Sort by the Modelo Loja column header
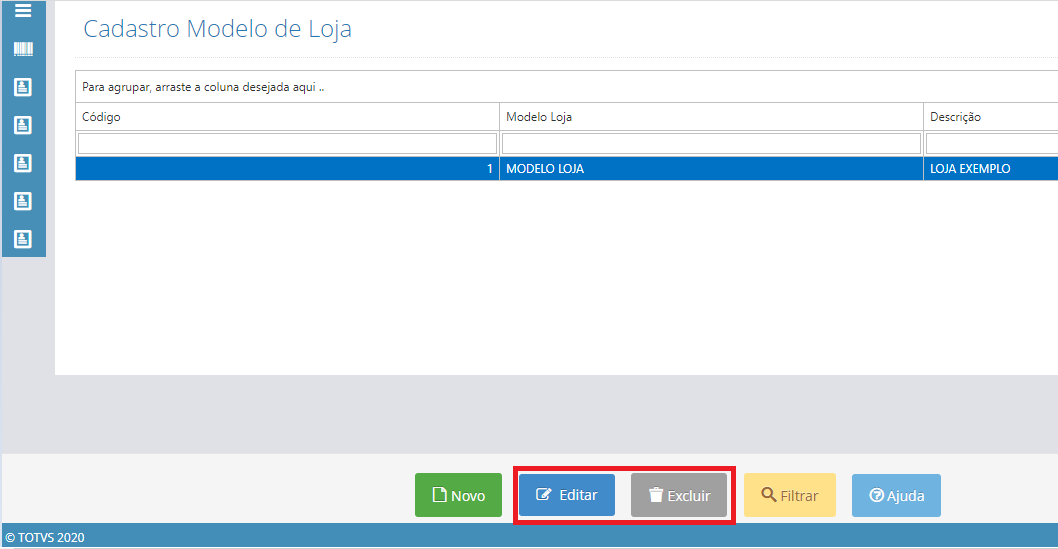Screen dimensions: 1058x549 click(x=711, y=117)
